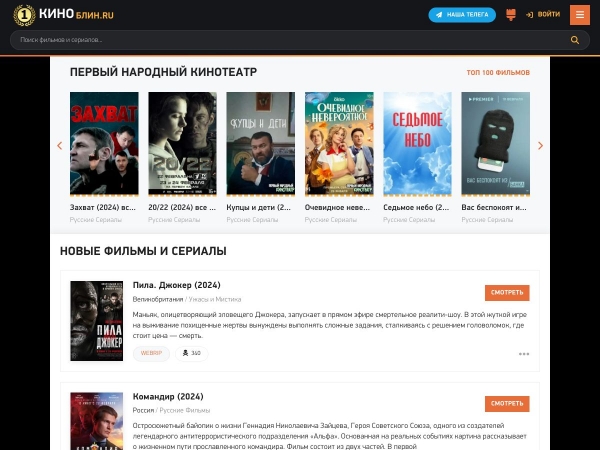This screenshot has height=450, width=600.
Task: Select the Ужасы и Мистика genre link
Action: [215, 299]
